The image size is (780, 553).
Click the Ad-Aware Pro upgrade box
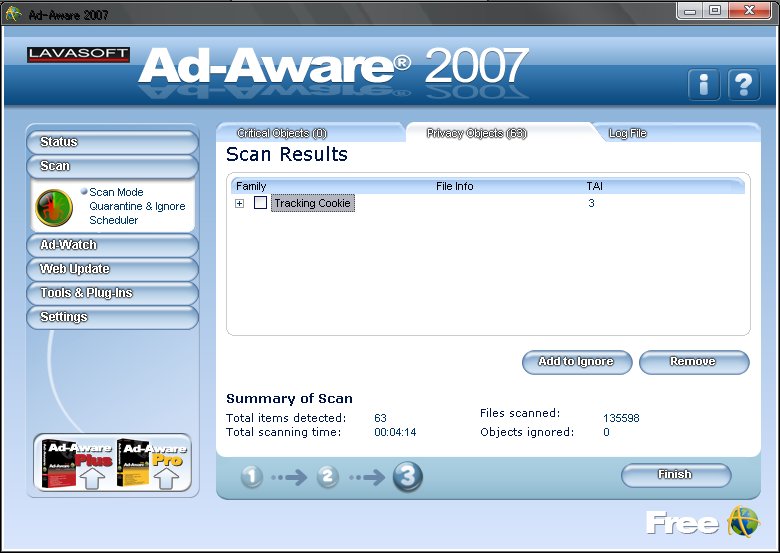(152, 463)
